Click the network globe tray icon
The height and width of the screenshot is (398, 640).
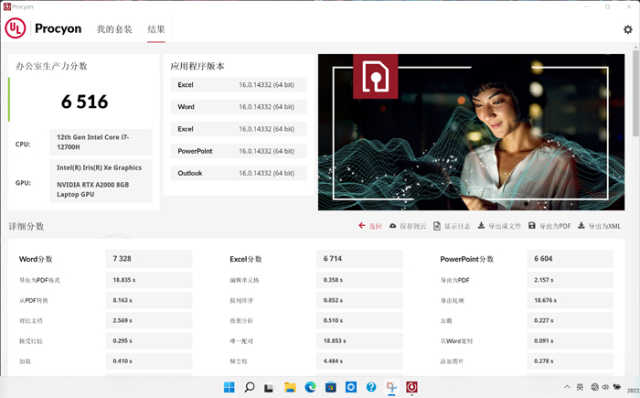(x=595, y=387)
